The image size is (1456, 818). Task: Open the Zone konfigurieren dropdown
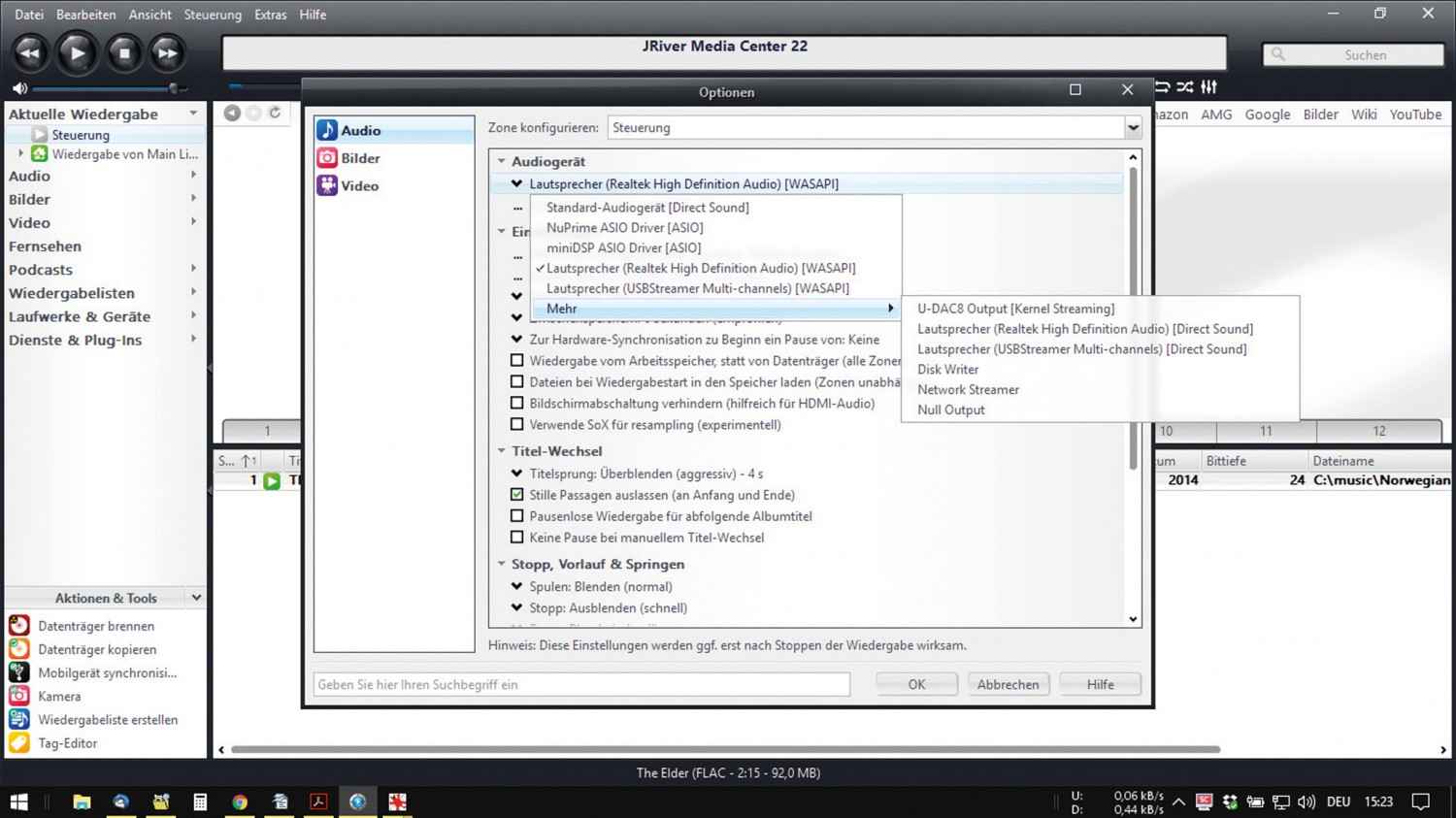tap(1132, 127)
